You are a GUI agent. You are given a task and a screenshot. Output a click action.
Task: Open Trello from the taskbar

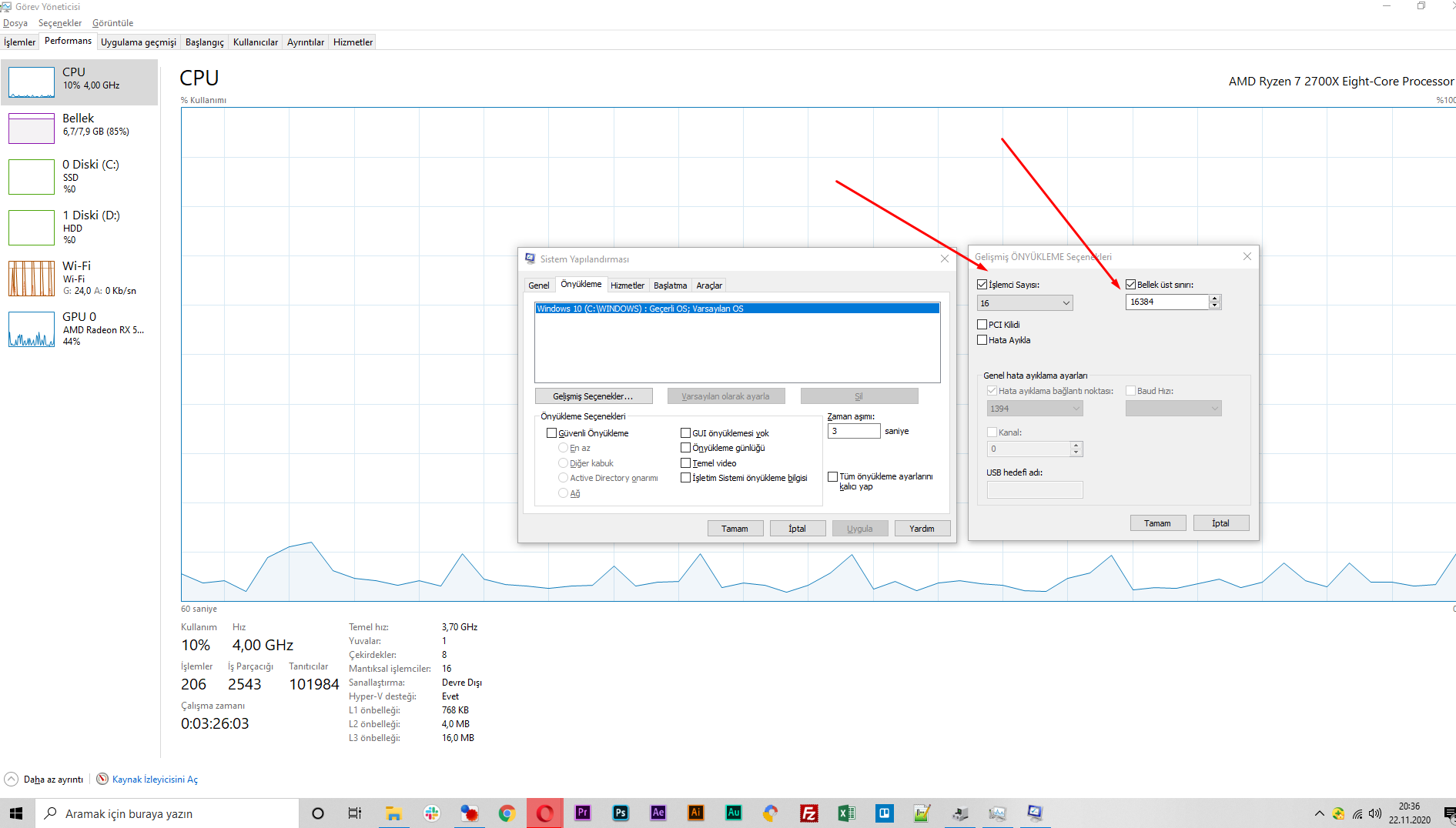pos(885,813)
